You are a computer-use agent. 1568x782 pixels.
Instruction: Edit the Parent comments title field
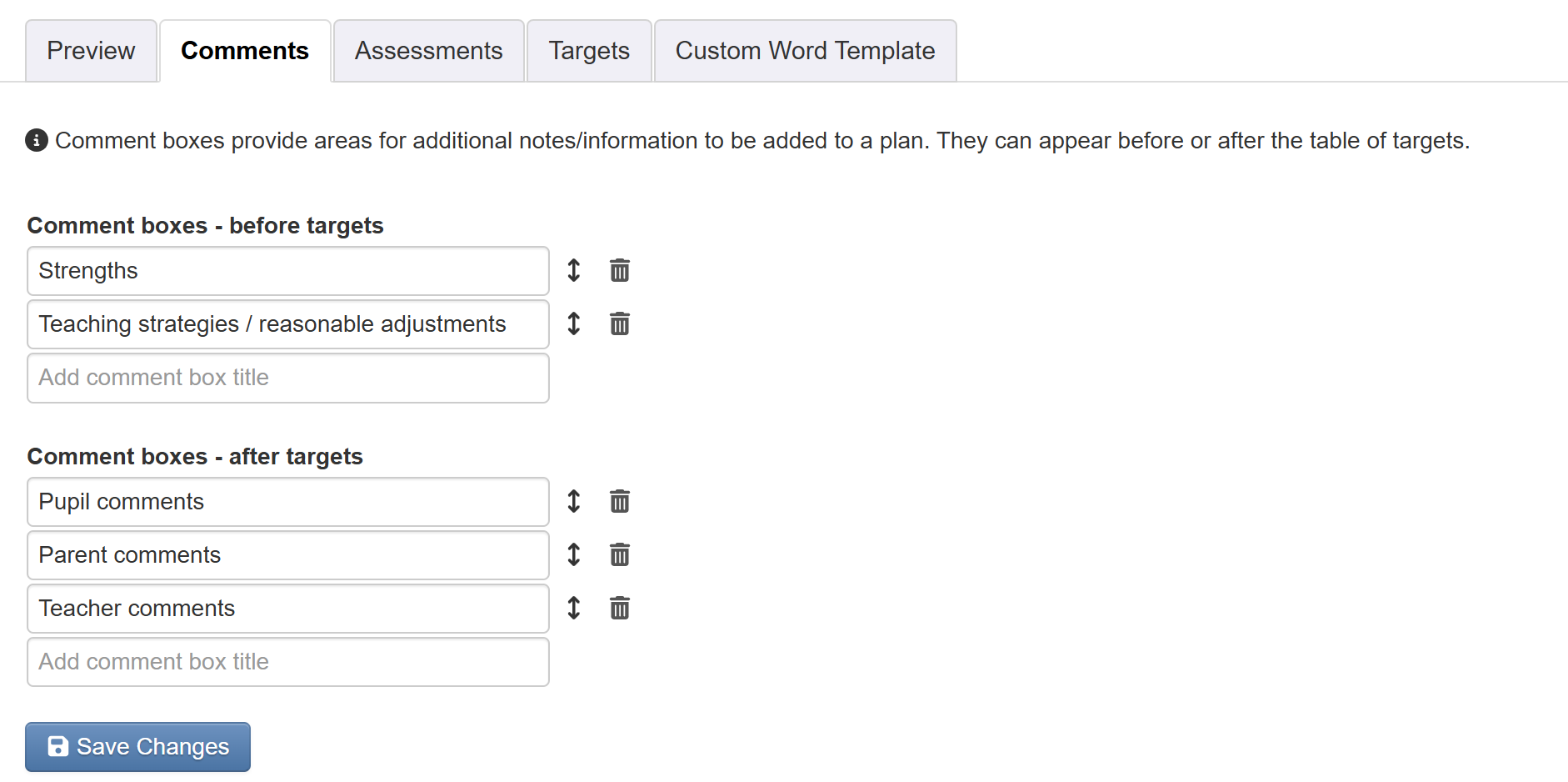288,555
